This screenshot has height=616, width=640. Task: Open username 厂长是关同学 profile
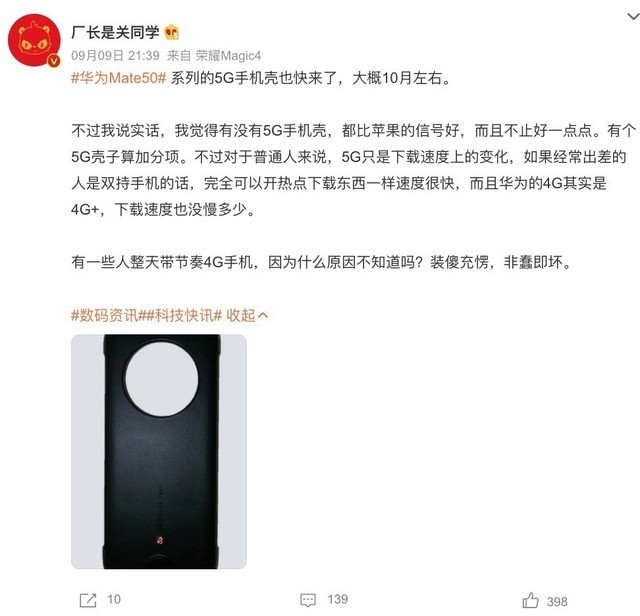point(115,32)
